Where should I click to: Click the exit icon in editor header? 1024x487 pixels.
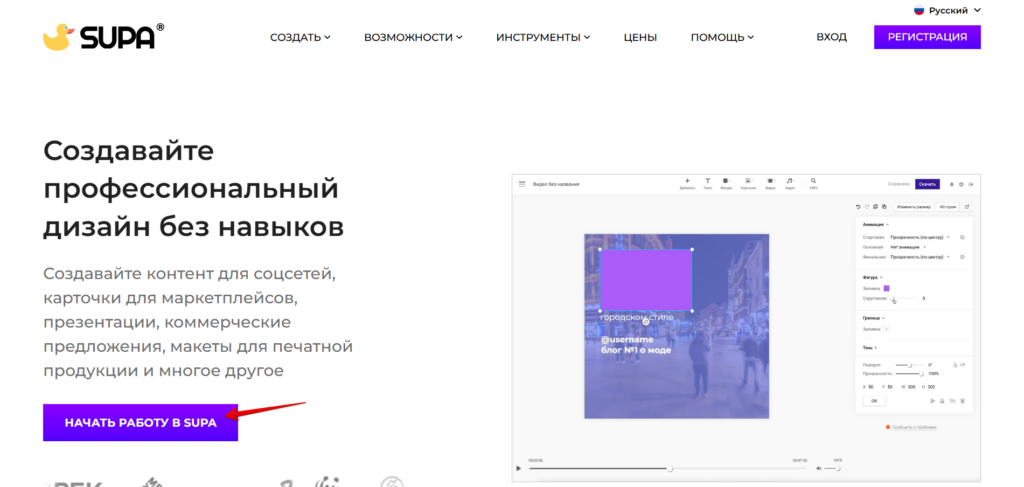pos(971,184)
